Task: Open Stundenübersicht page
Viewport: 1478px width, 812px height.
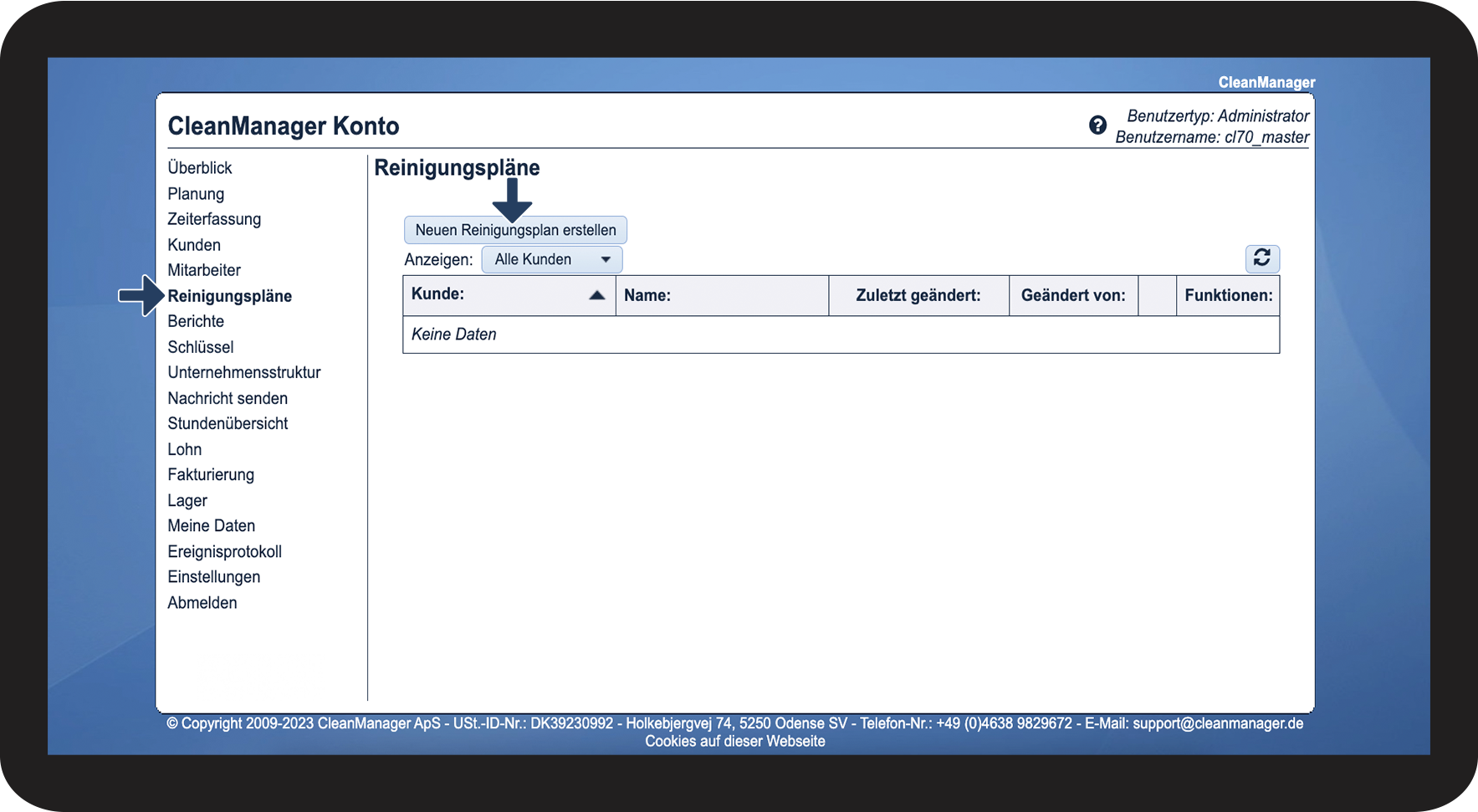Action: pyautogui.click(x=228, y=423)
